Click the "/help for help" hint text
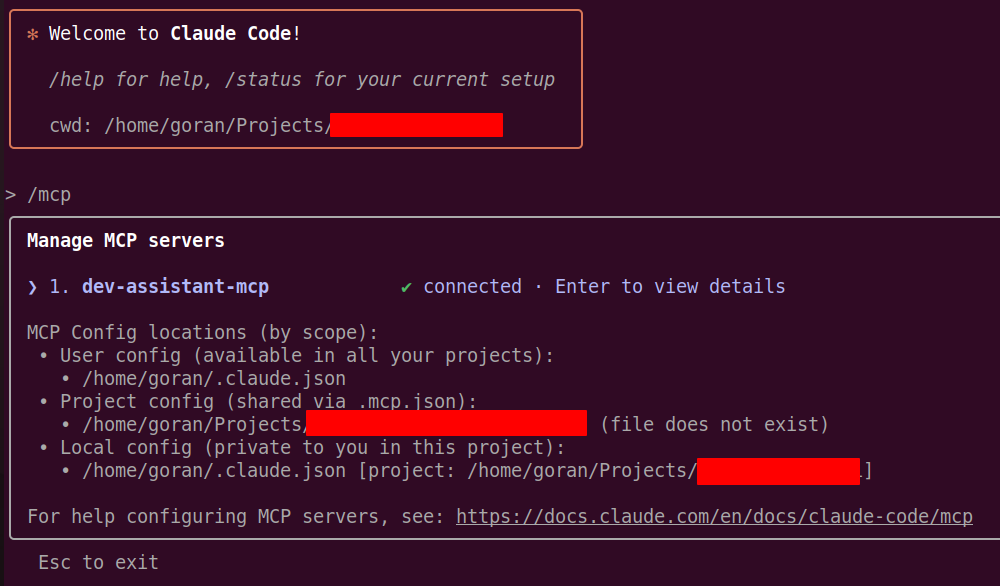This screenshot has height=586, width=1000. point(131,80)
